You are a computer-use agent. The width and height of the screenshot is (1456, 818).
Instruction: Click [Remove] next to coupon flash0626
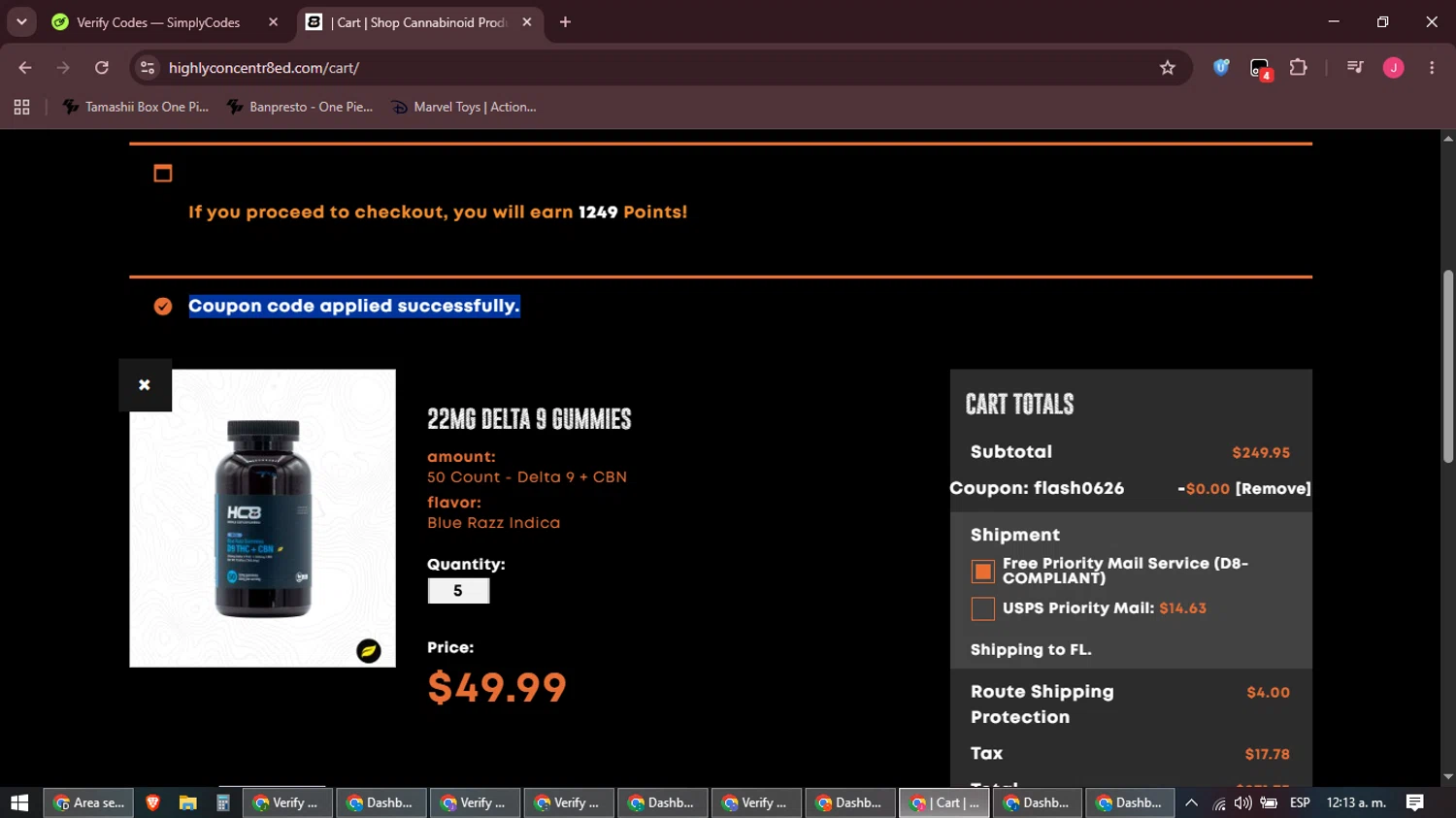click(1273, 489)
